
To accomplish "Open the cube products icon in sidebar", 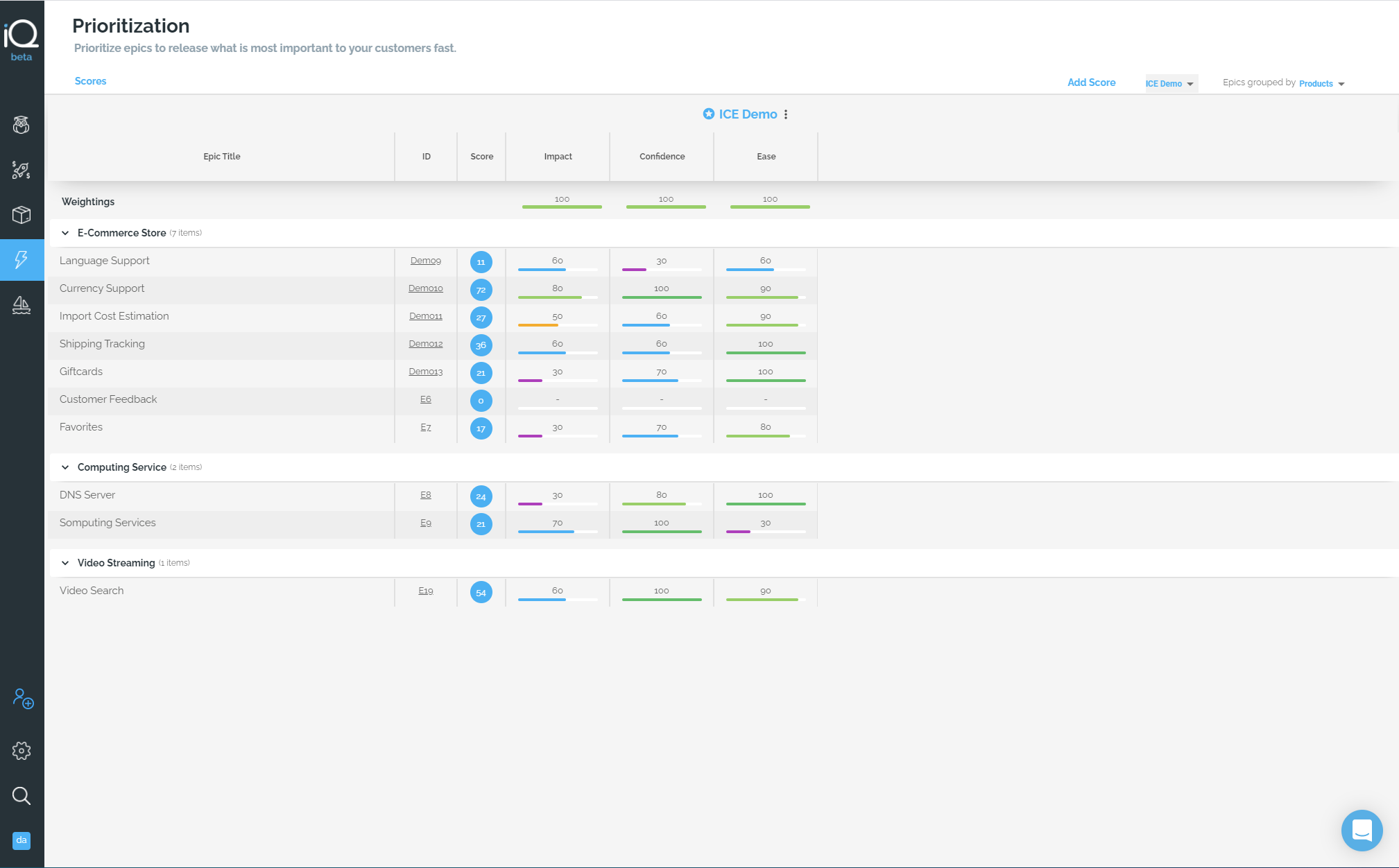I will pos(22,215).
